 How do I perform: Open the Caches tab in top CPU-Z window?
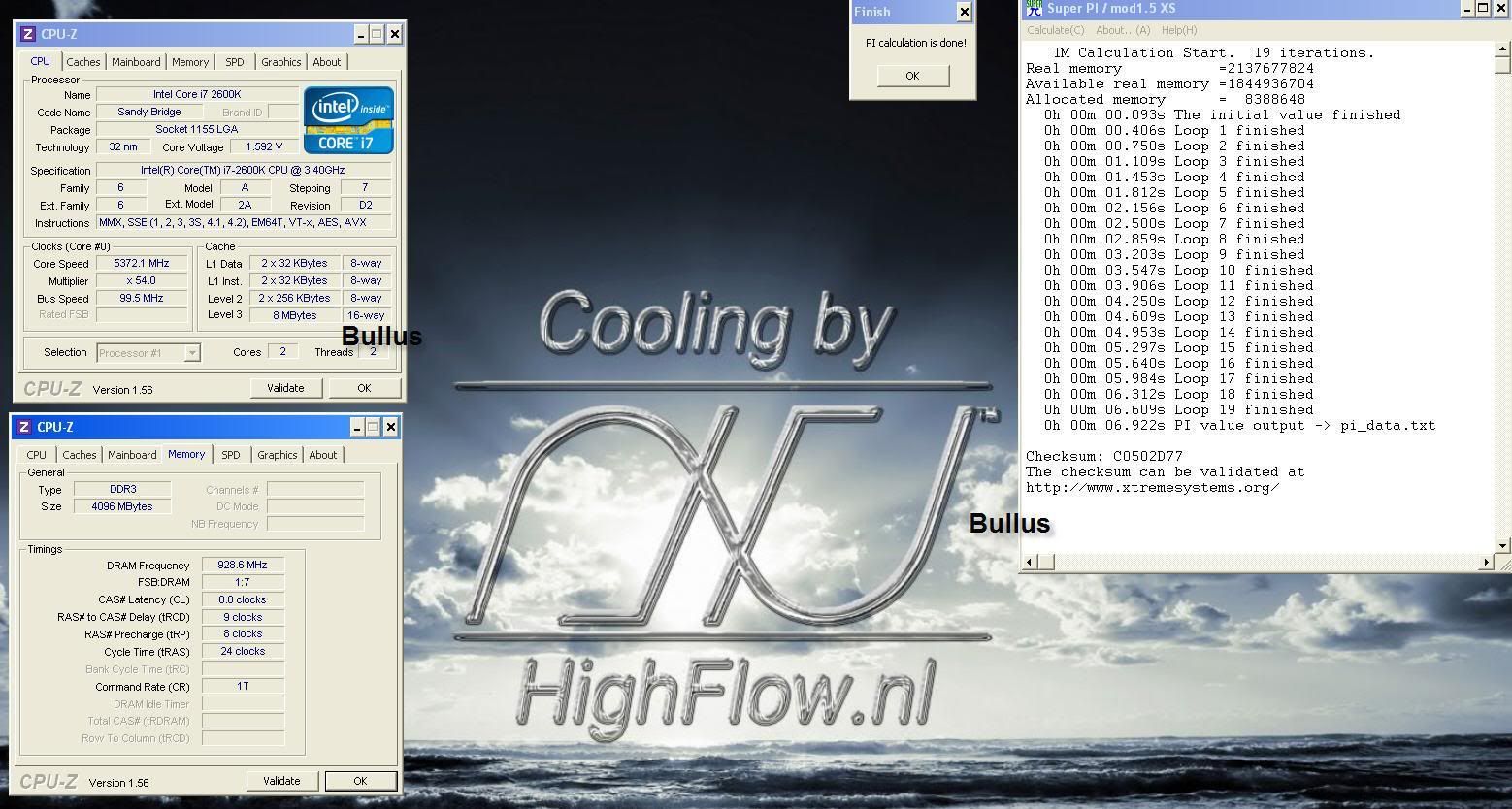point(83,62)
